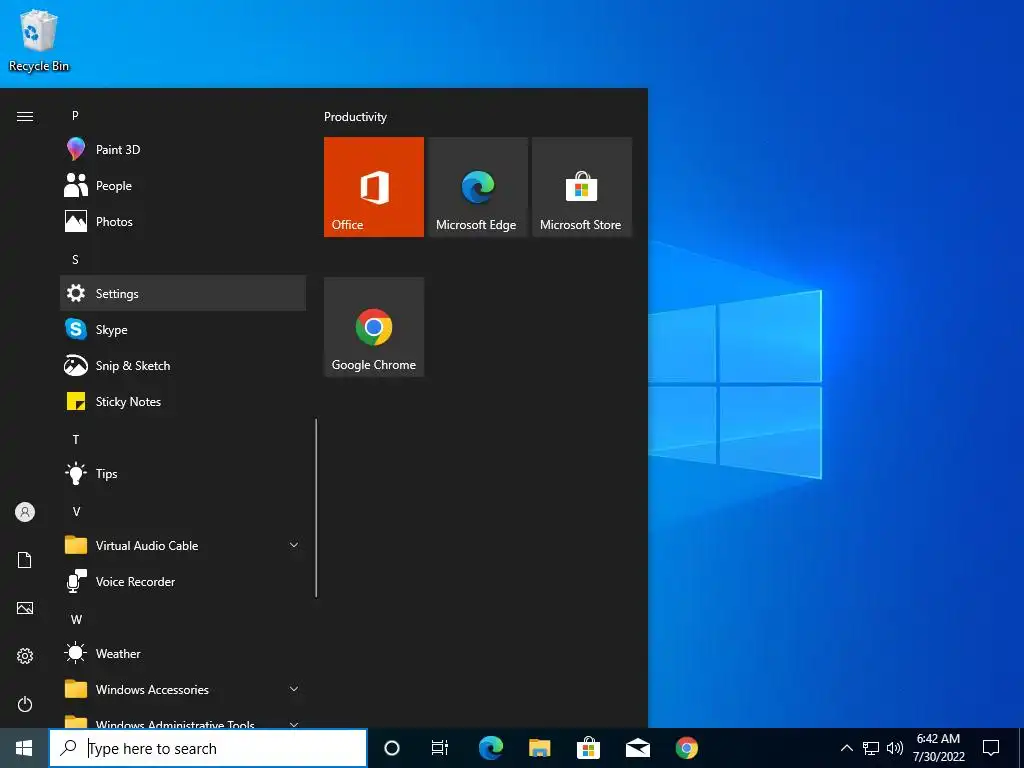Open the Microsoft Store tile

[582, 187]
